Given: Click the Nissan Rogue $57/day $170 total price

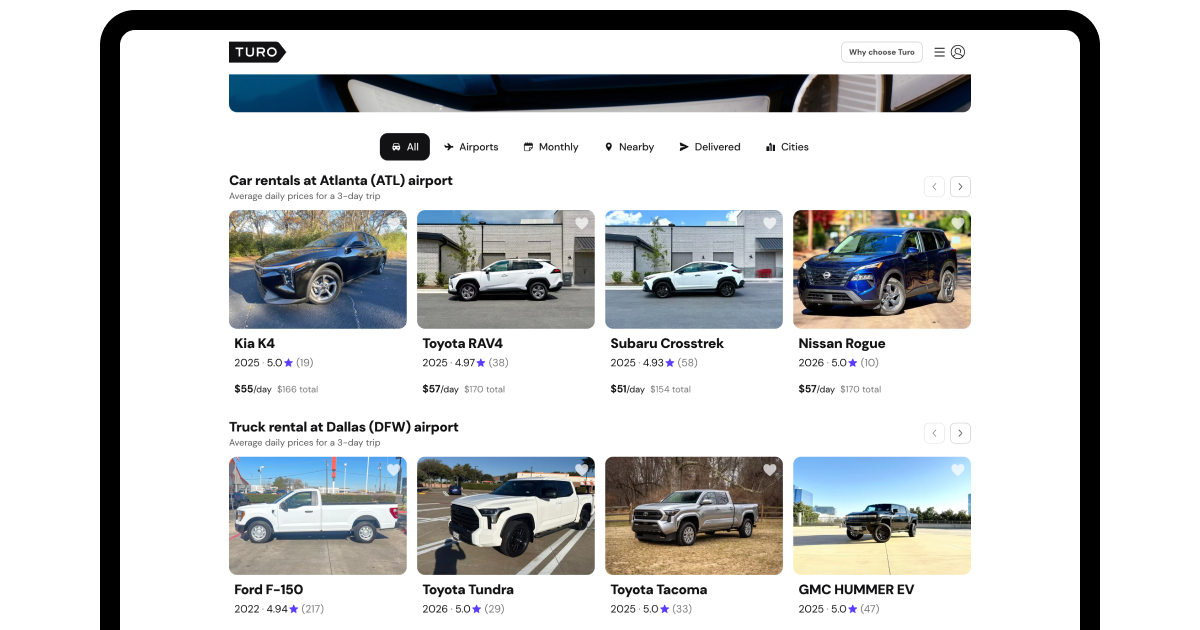Looking at the screenshot, I should tap(840, 389).
